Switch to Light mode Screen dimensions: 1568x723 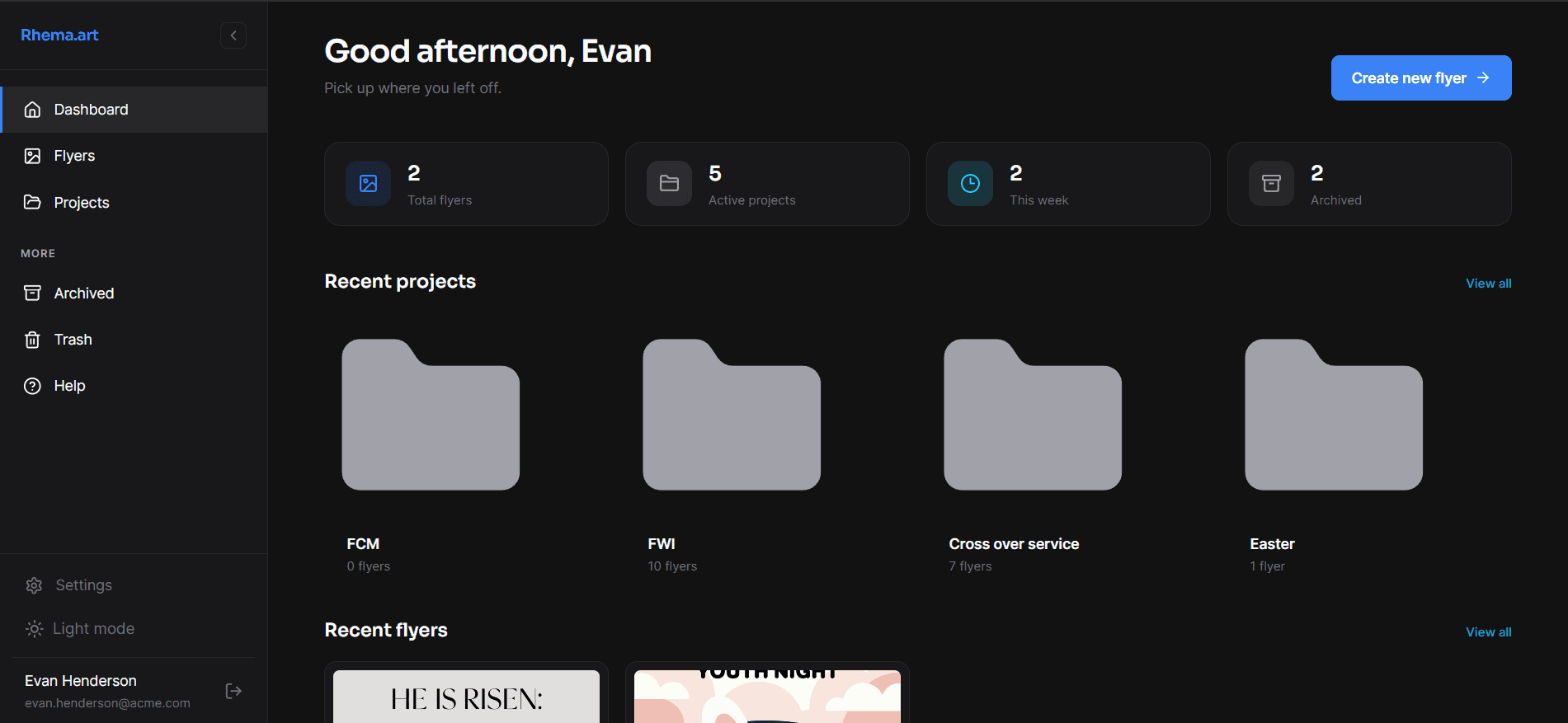[134, 628]
